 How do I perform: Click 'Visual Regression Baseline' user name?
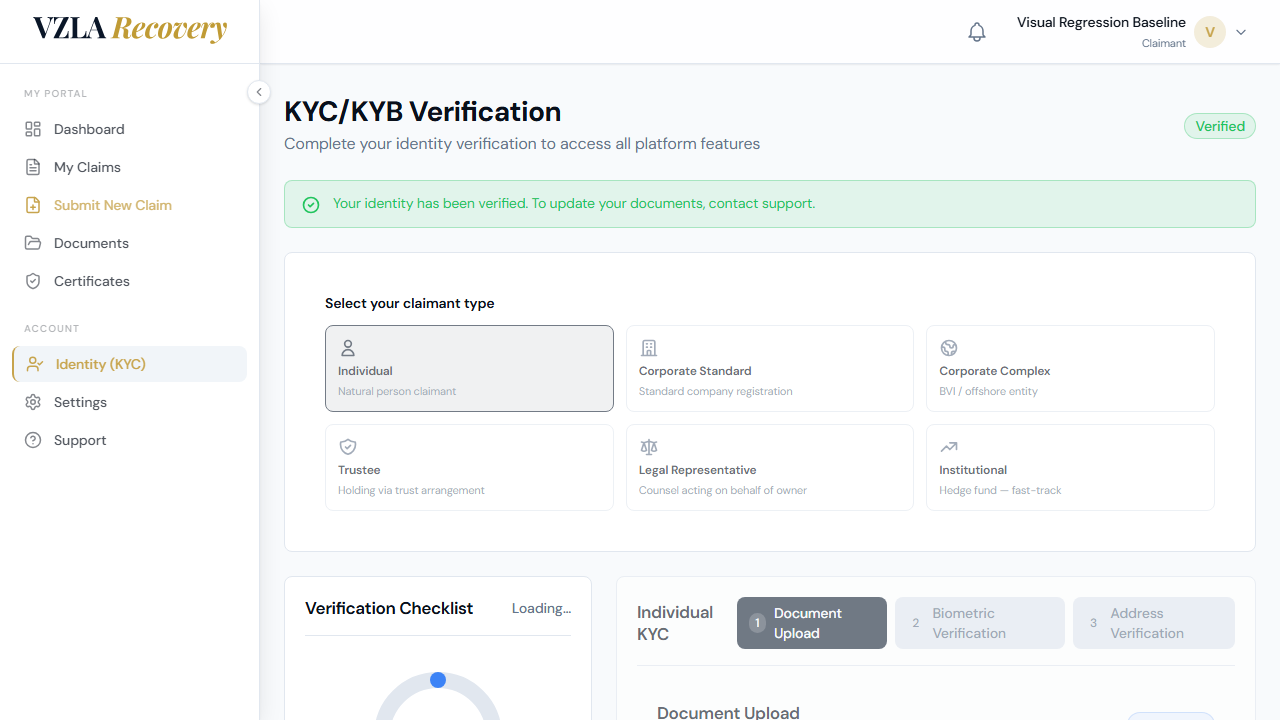1101,22
